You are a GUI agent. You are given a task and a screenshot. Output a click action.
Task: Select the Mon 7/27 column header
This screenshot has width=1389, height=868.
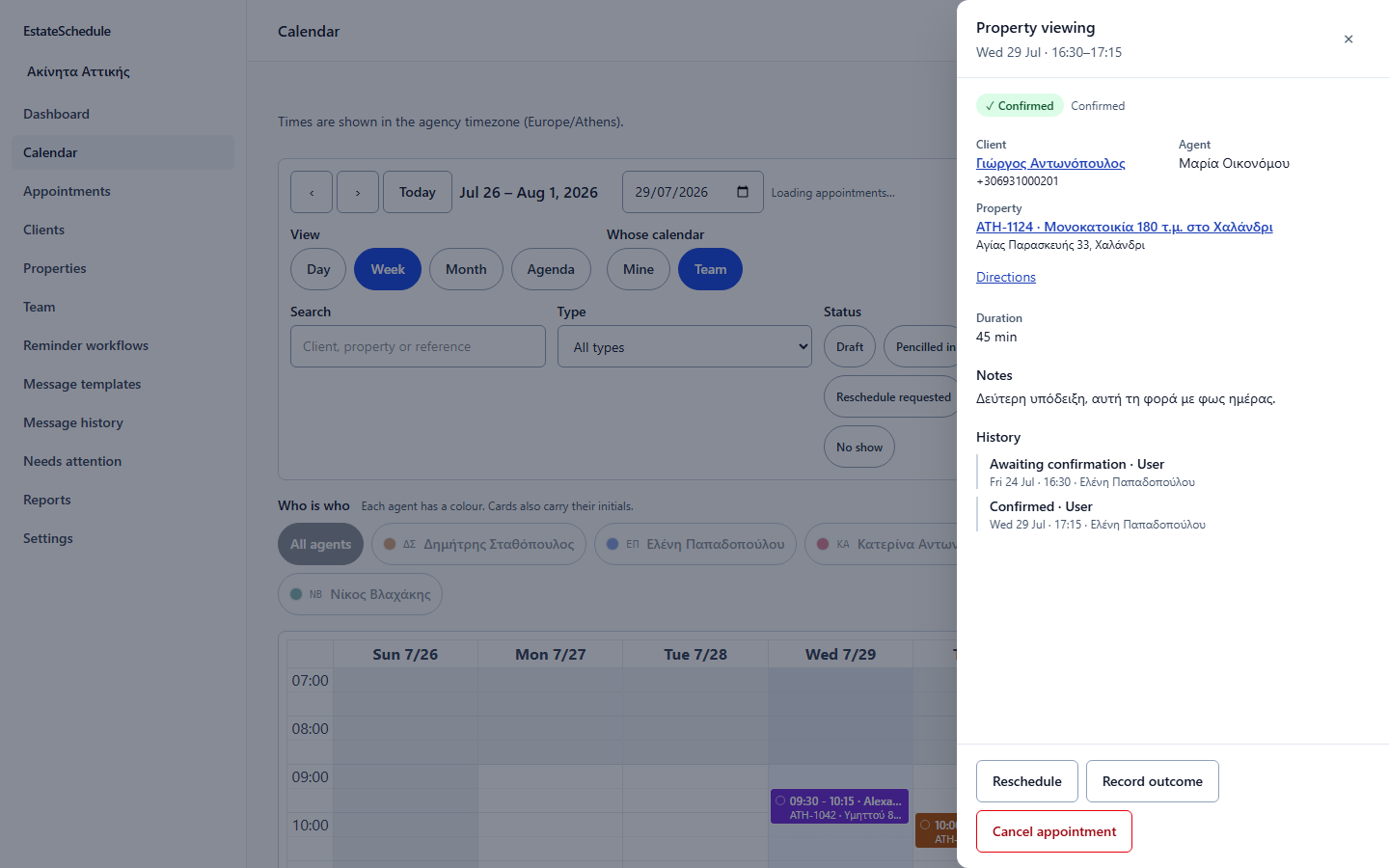point(550,654)
